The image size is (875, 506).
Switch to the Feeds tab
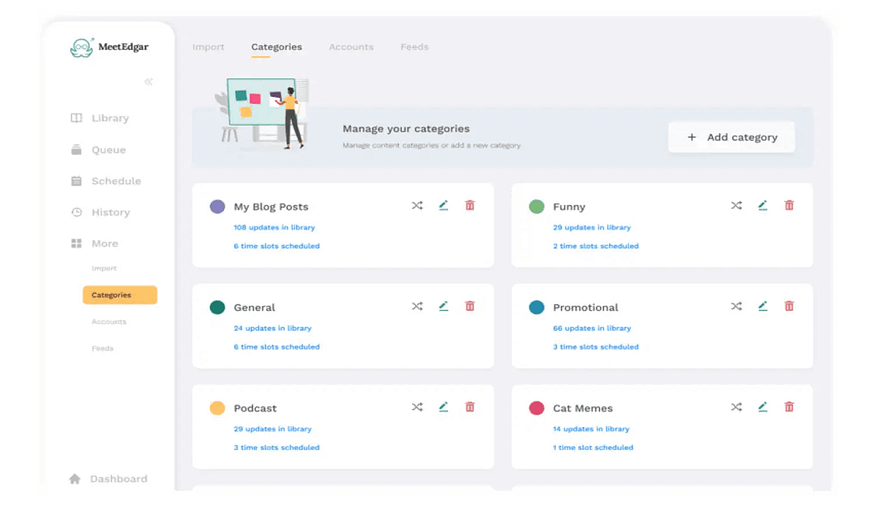pyautogui.click(x=415, y=47)
